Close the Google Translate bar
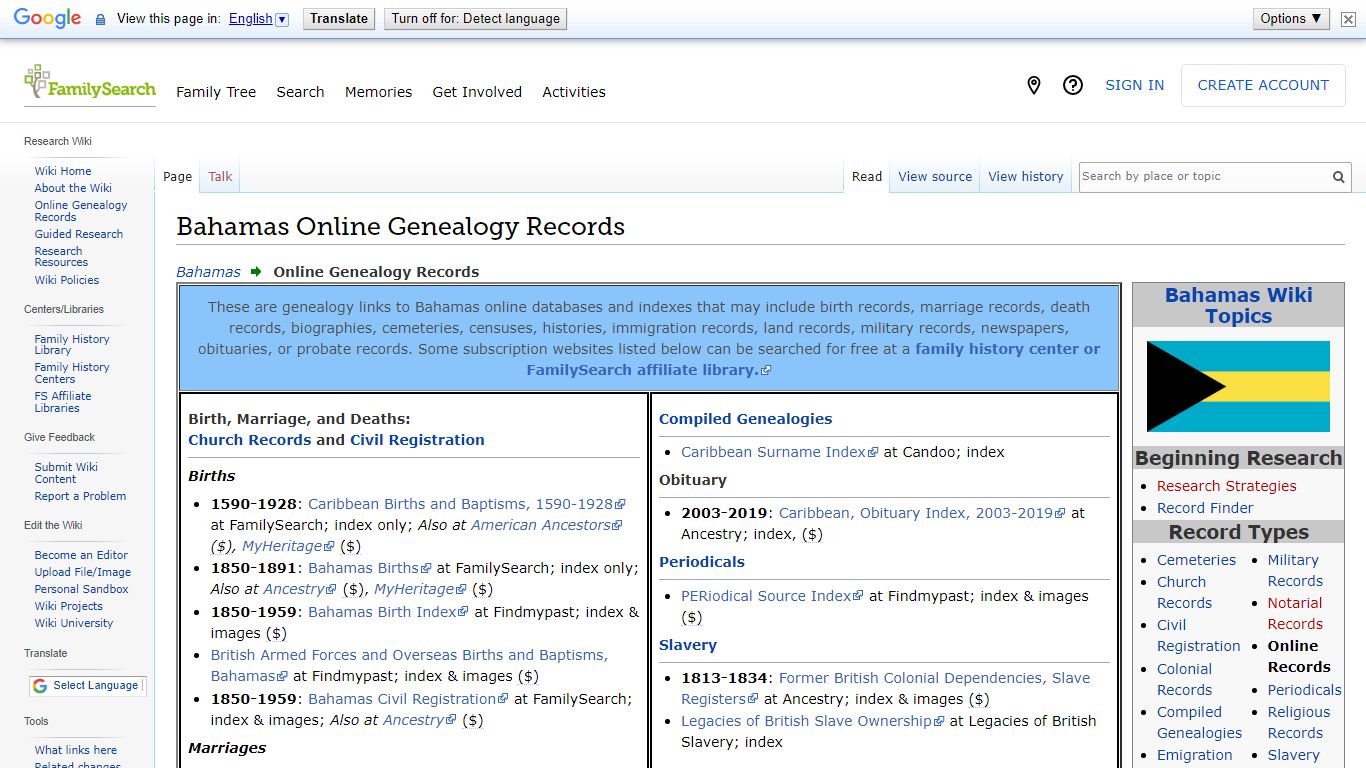 1349,19
